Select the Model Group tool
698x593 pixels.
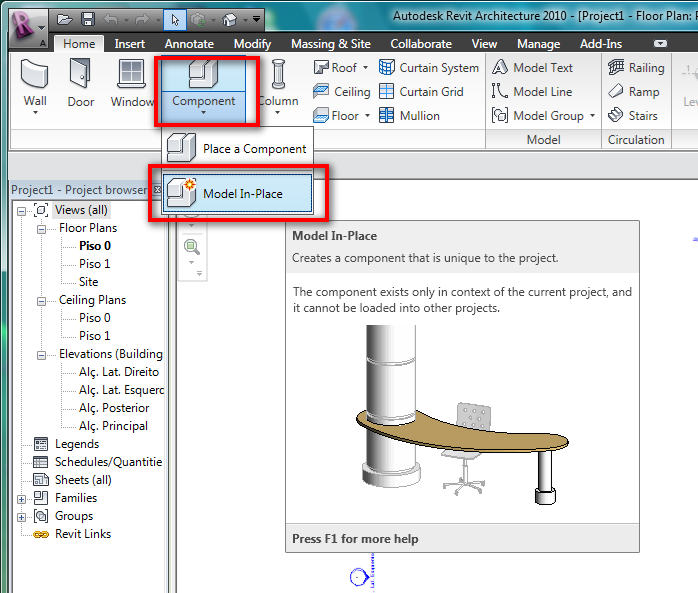click(x=538, y=116)
